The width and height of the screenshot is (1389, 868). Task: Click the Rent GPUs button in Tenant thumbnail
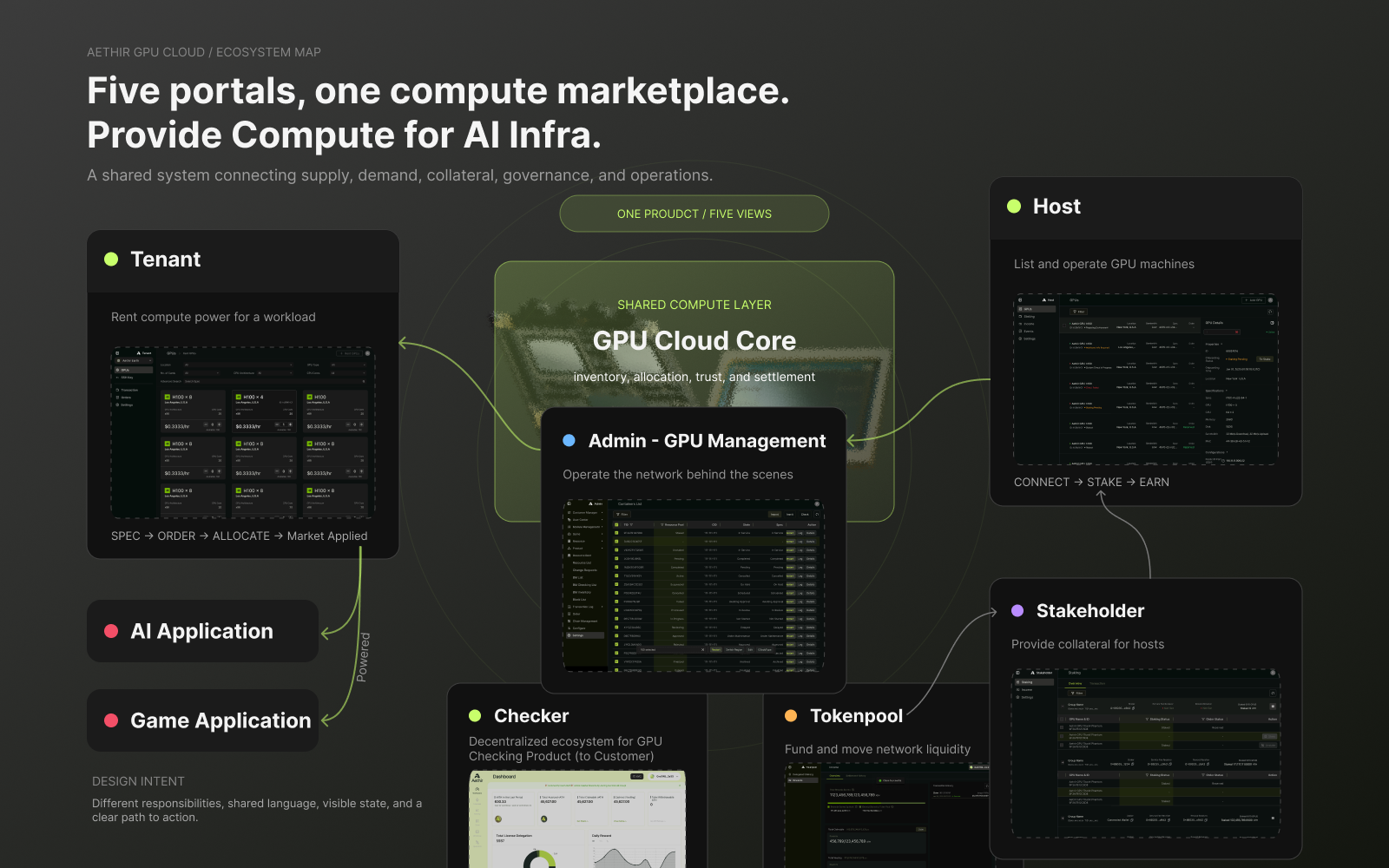(x=349, y=353)
